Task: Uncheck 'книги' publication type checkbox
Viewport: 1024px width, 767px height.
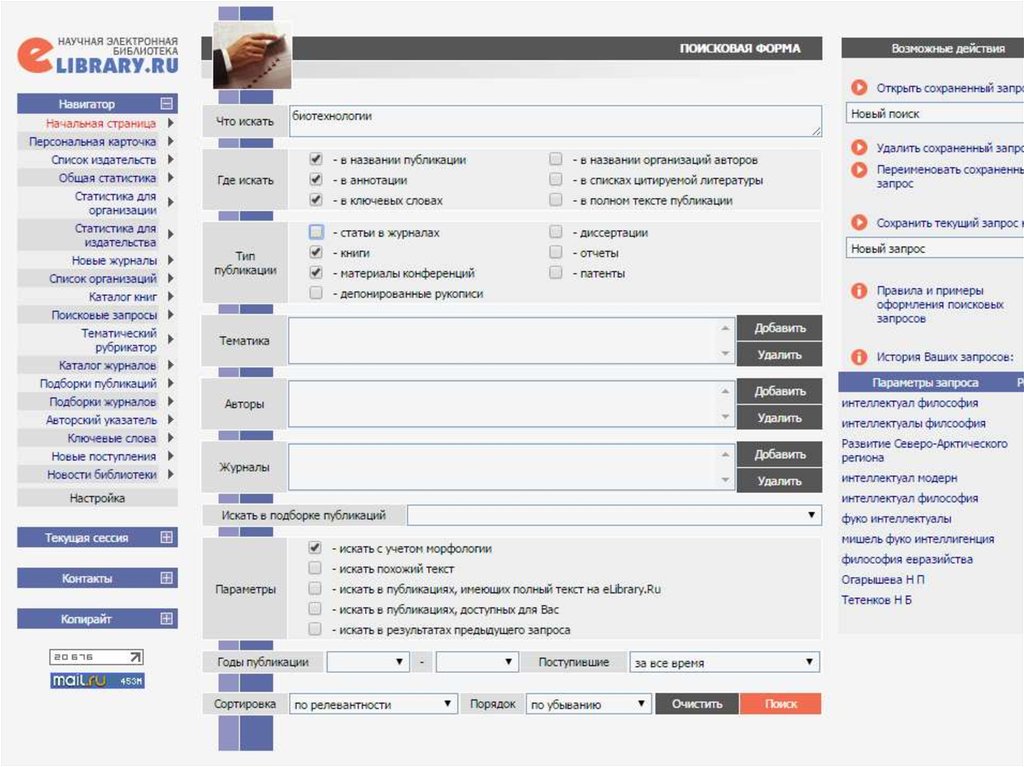Action: pos(316,252)
